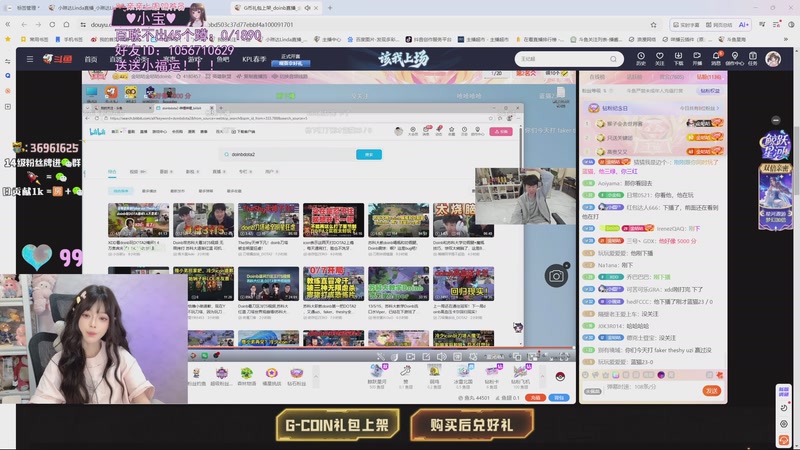Click the browser address bar
This screenshot has height=450, width=800.
click(x=367, y=24)
